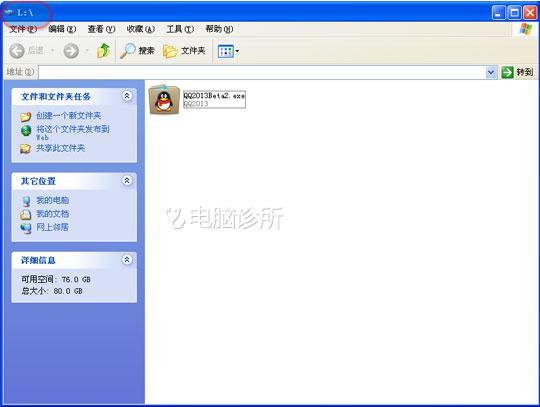Go up one folder level icon

(x=103, y=51)
